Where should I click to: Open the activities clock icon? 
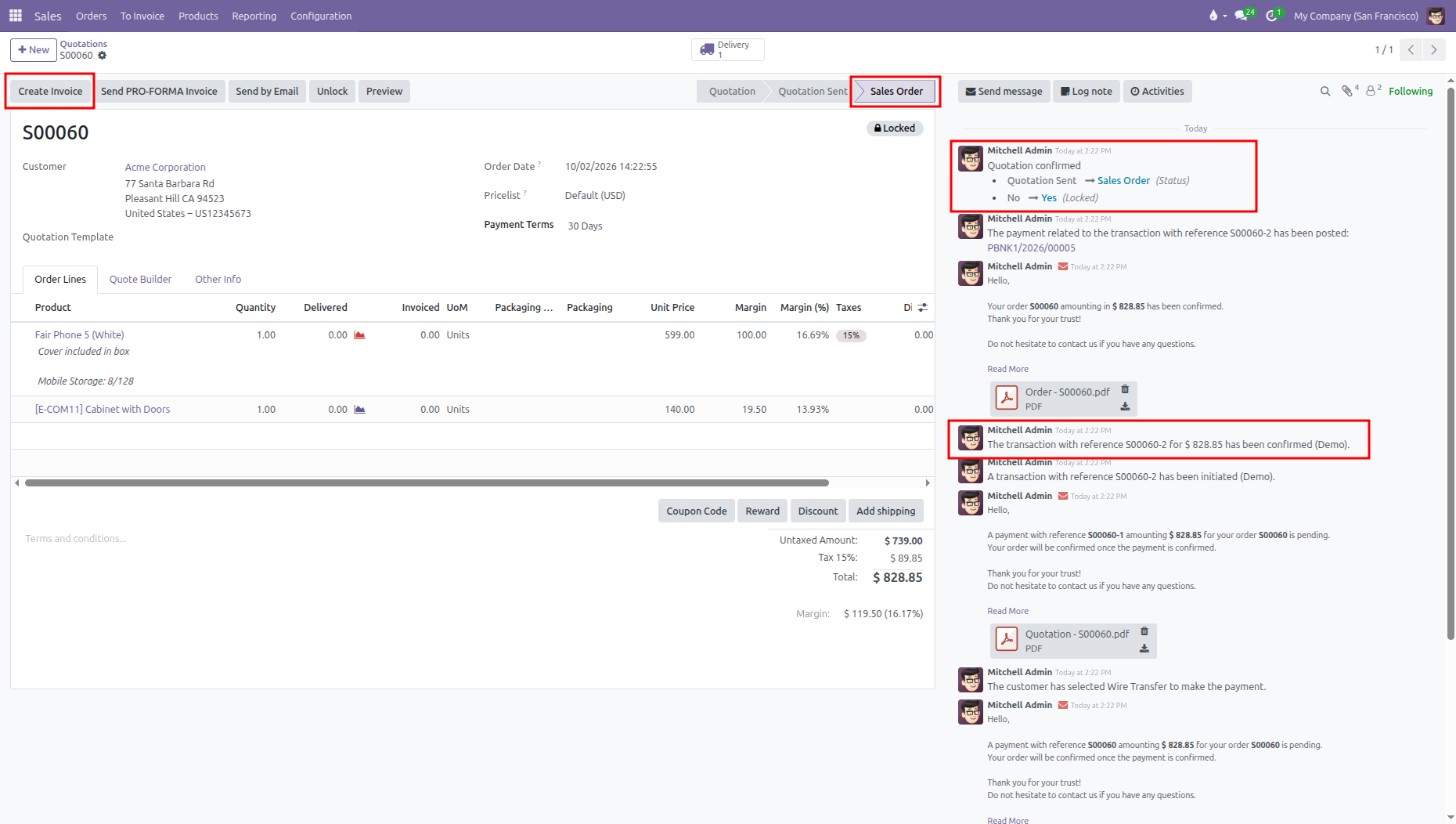pos(1272,16)
